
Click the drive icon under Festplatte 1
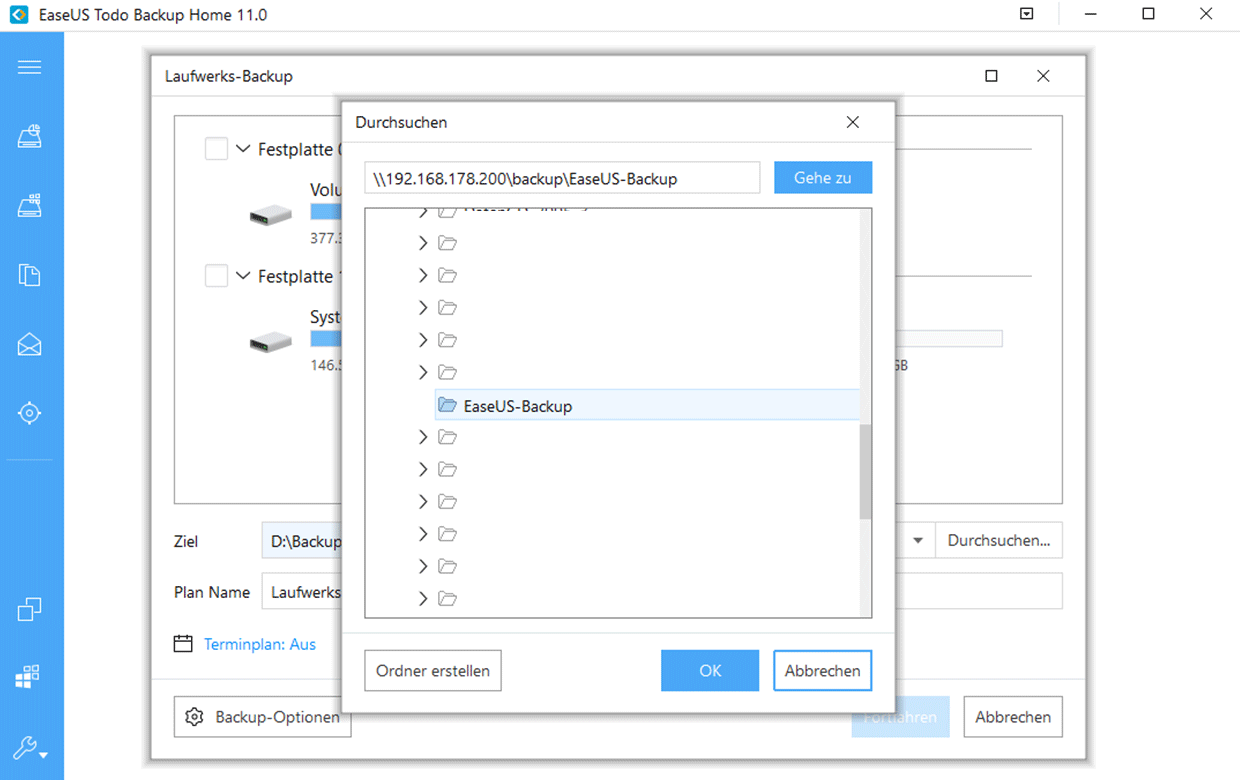click(x=271, y=342)
